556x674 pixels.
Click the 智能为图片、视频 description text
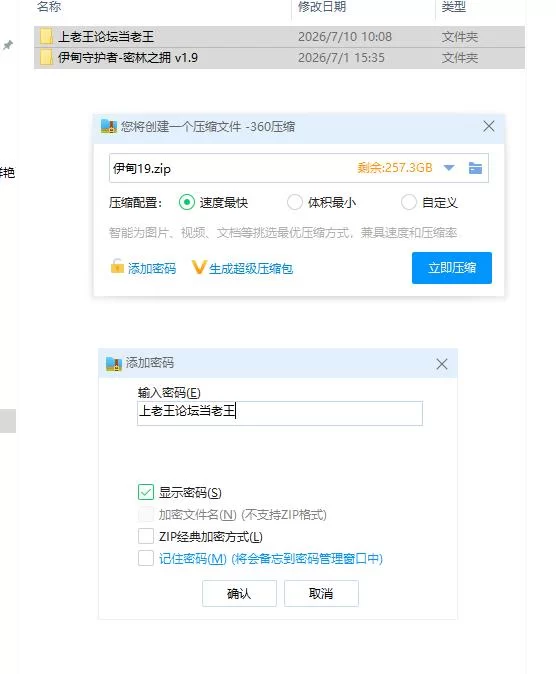tap(283, 233)
